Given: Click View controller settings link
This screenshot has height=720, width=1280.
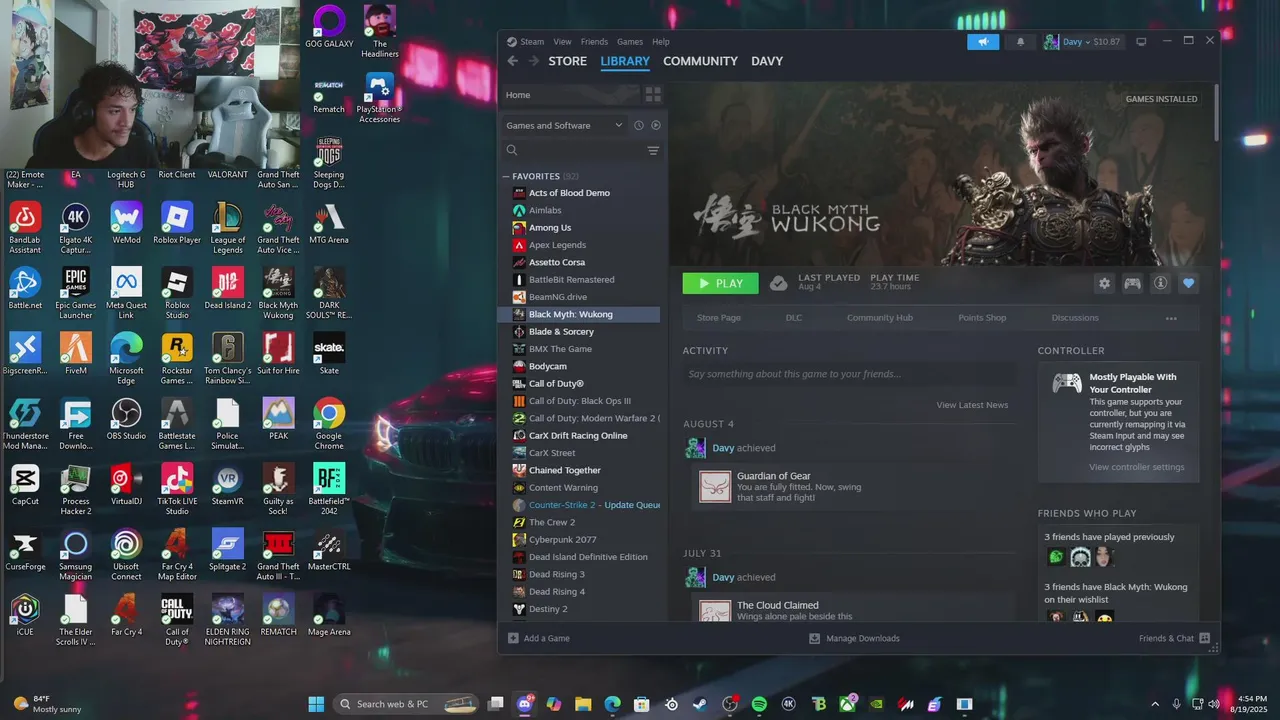Looking at the screenshot, I should point(1137,467).
